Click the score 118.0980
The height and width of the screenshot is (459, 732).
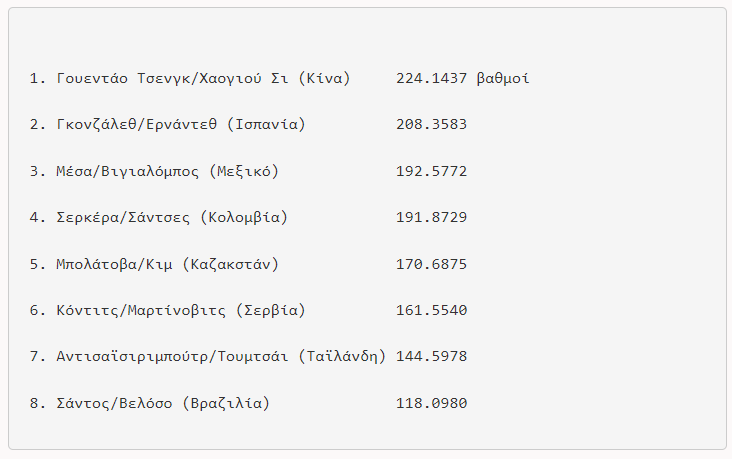[x=431, y=404]
